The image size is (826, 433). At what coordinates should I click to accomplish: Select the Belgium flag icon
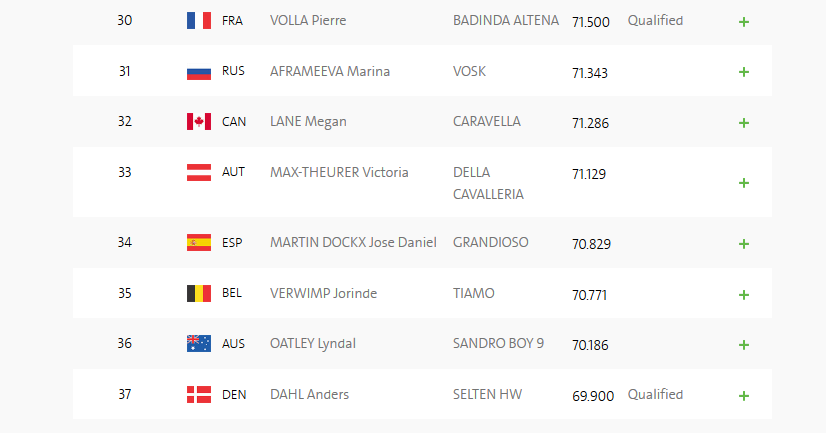pyautogui.click(x=199, y=294)
